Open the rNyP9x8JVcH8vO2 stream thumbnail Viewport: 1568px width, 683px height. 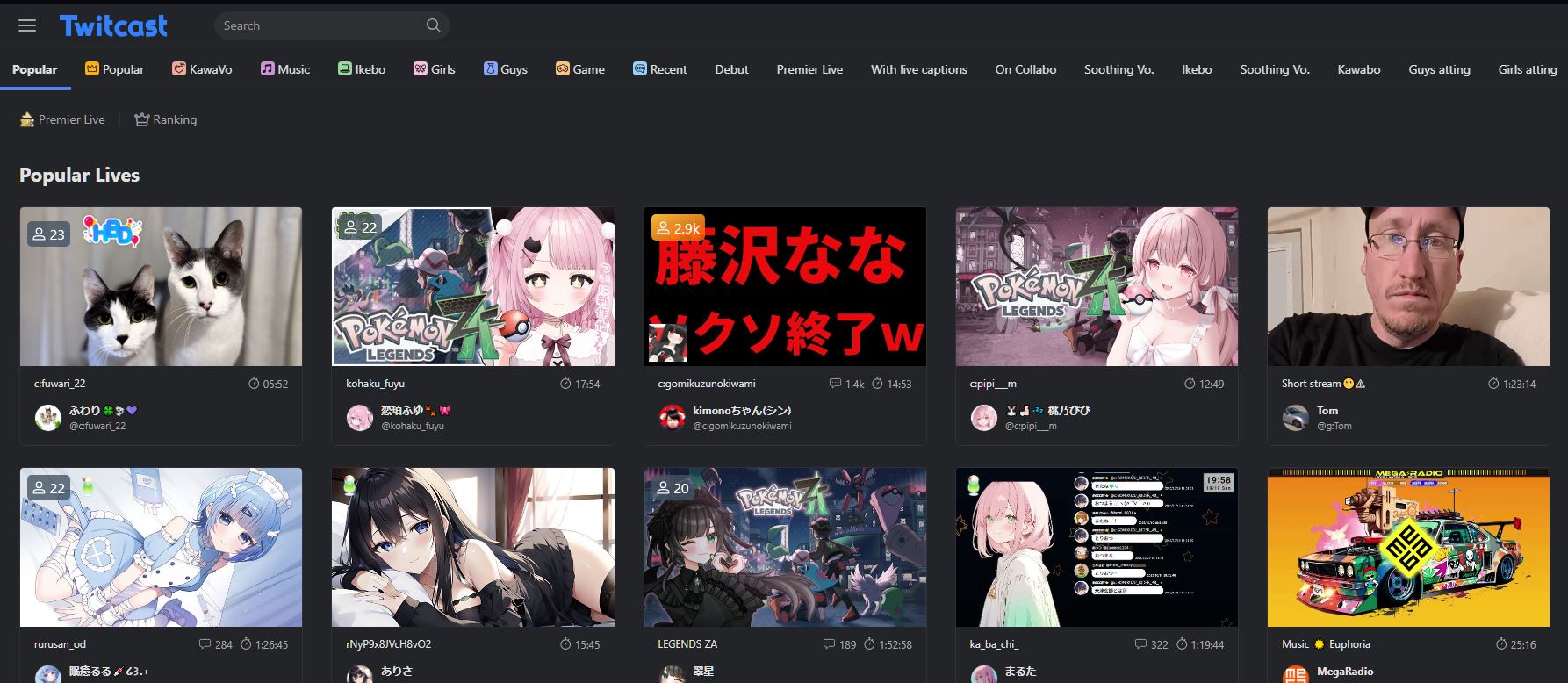coord(473,547)
